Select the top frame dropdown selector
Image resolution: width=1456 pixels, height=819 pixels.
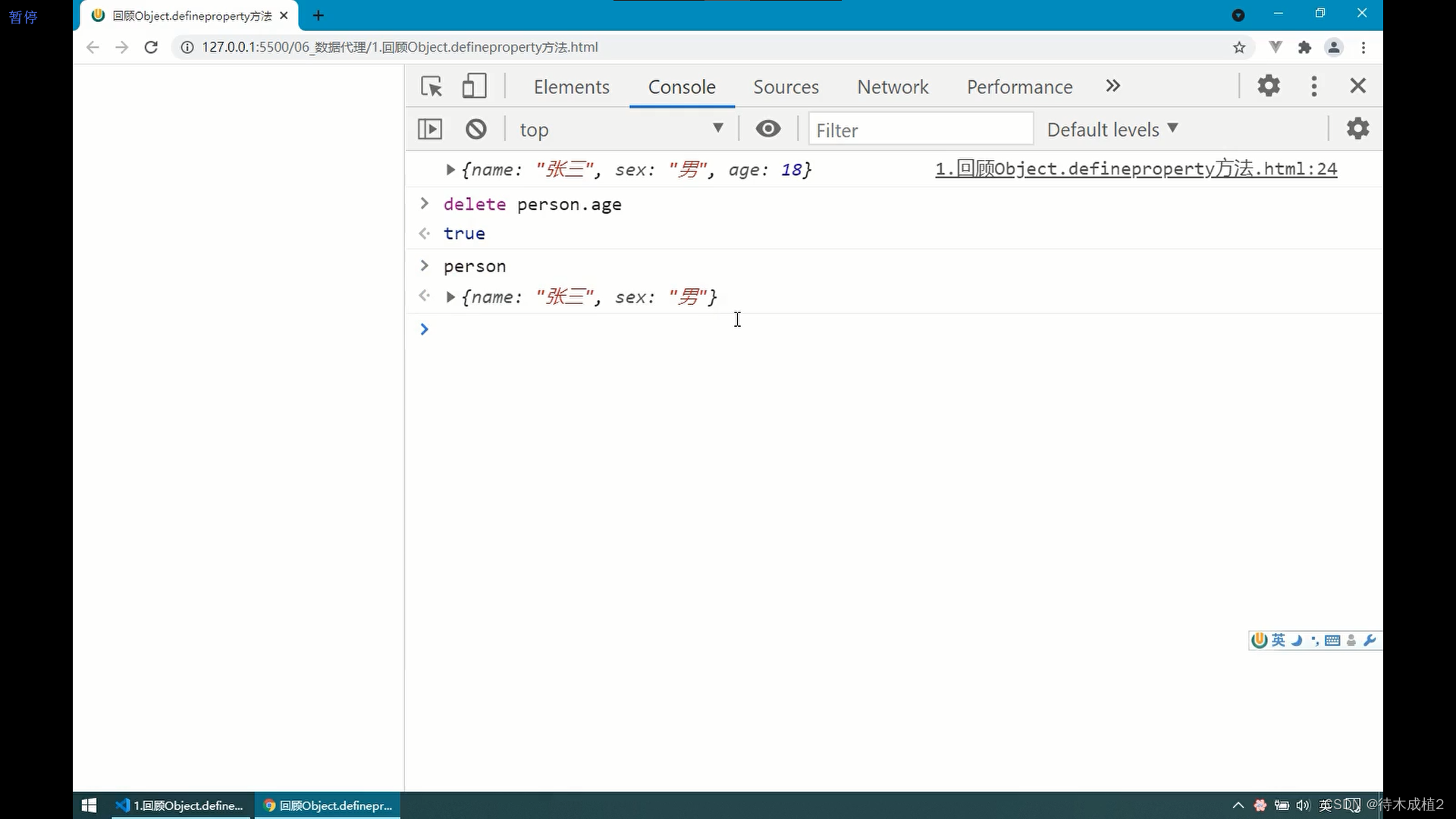pyautogui.click(x=620, y=130)
